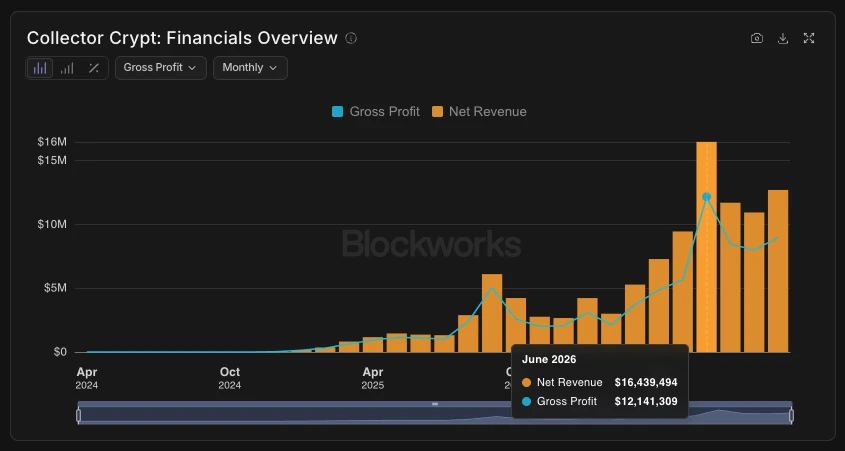Toggle Net Revenue series in legend

pyautogui.click(x=479, y=112)
